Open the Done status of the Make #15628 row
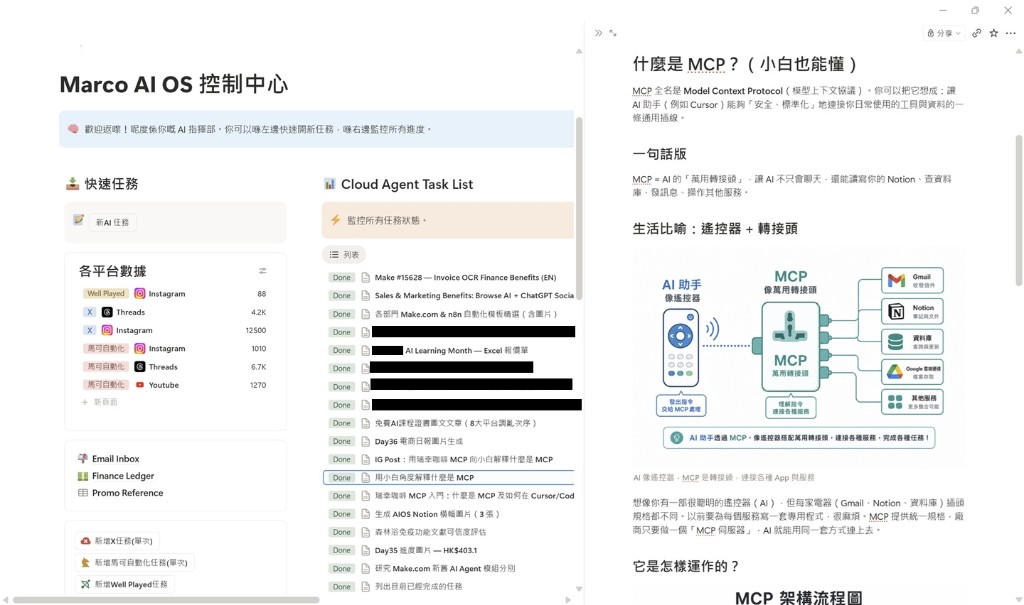Screen dimensions: 1024x605 pyautogui.click(x=342, y=278)
